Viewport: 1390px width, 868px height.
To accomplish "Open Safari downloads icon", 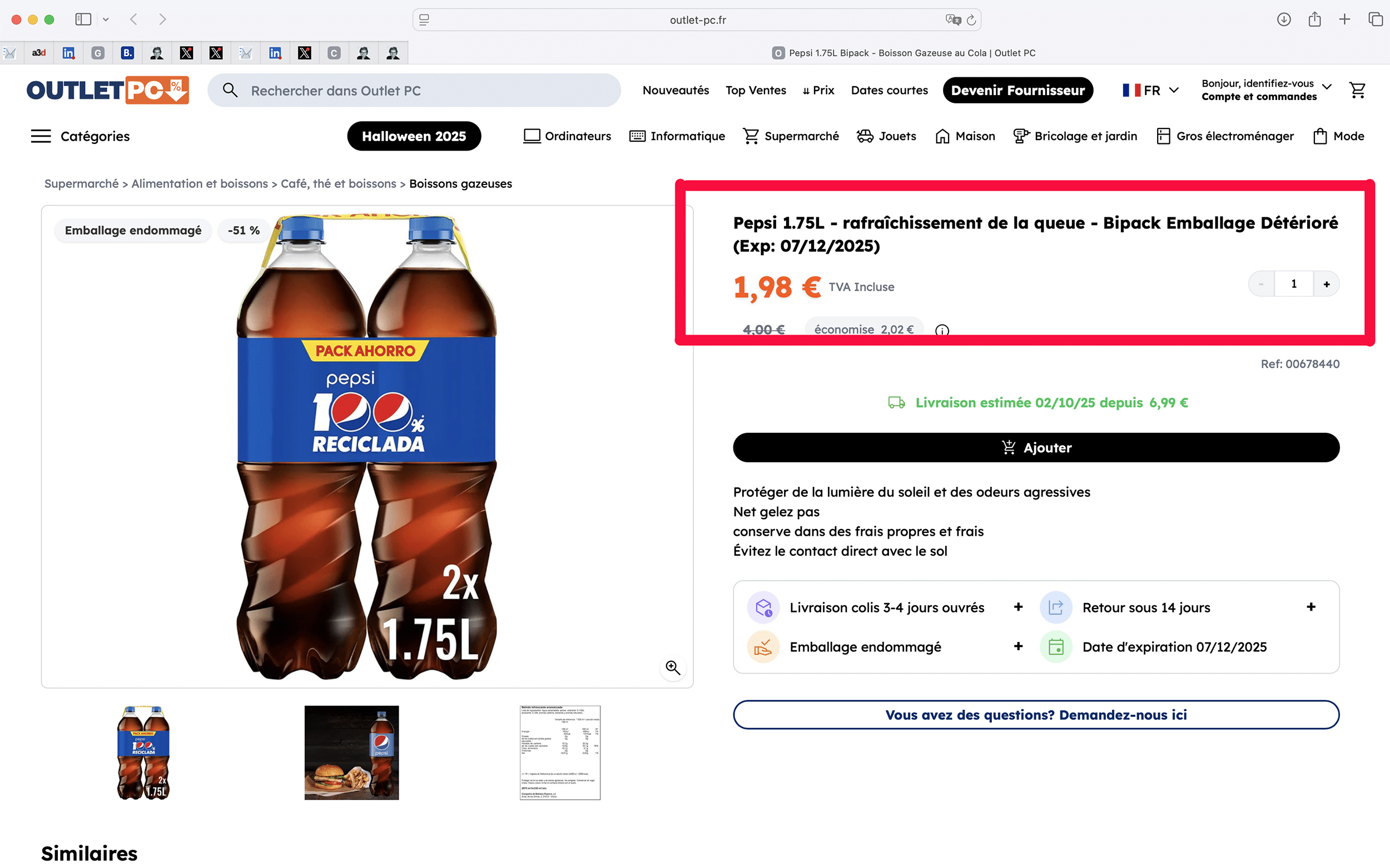I will (x=1284, y=19).
